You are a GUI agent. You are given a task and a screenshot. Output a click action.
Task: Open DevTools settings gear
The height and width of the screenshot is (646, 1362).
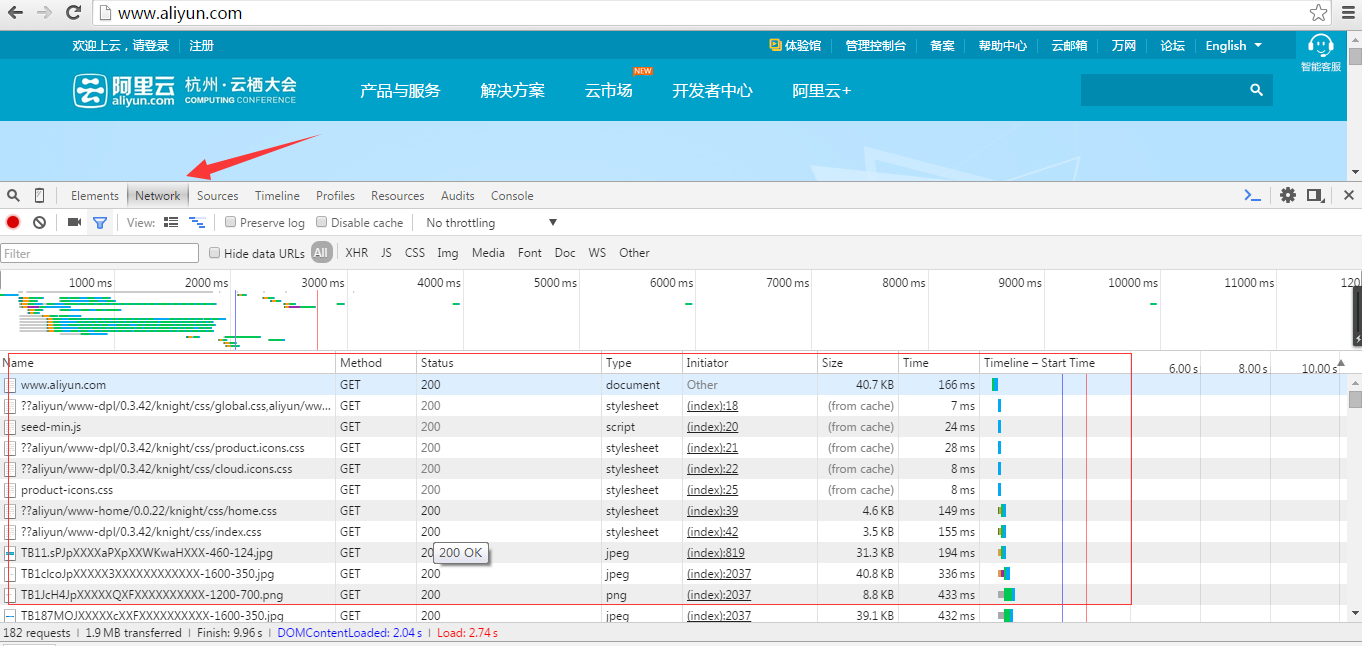pyautogui.click(x=1288, y=195)
